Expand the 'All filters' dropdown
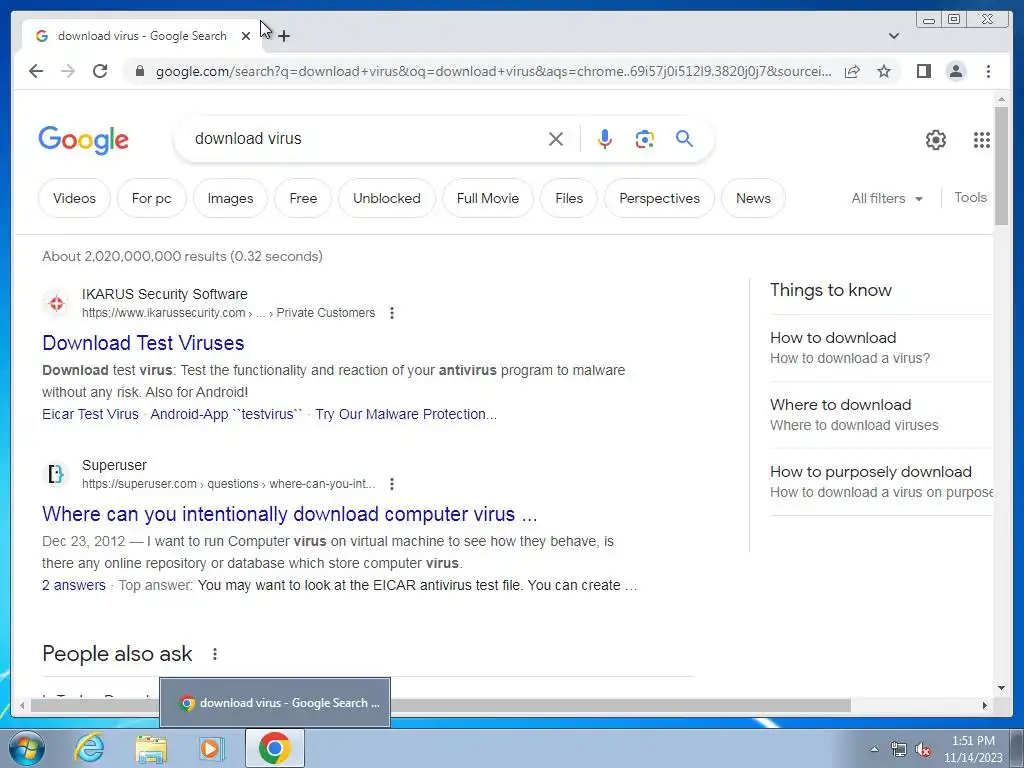Screen dimensions: 1024x768 point(887,198)
